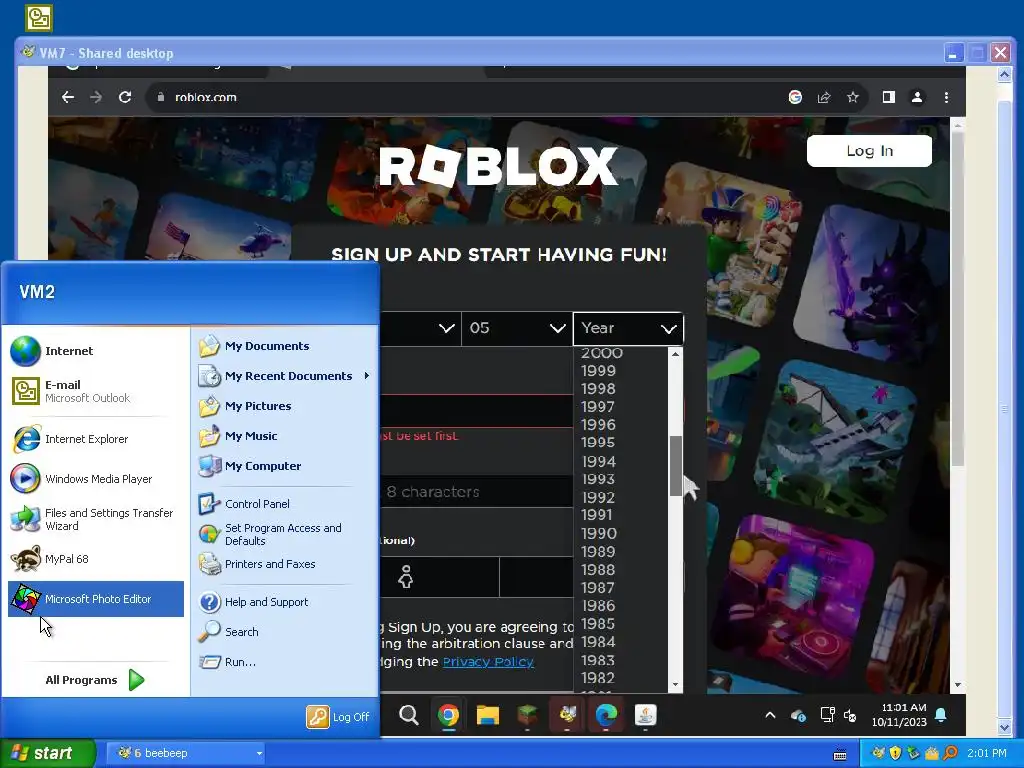Viewport: 1024px width, 768px height.
Task: Click shared desktop window scroll down arrow
Action: (1004, 726)
